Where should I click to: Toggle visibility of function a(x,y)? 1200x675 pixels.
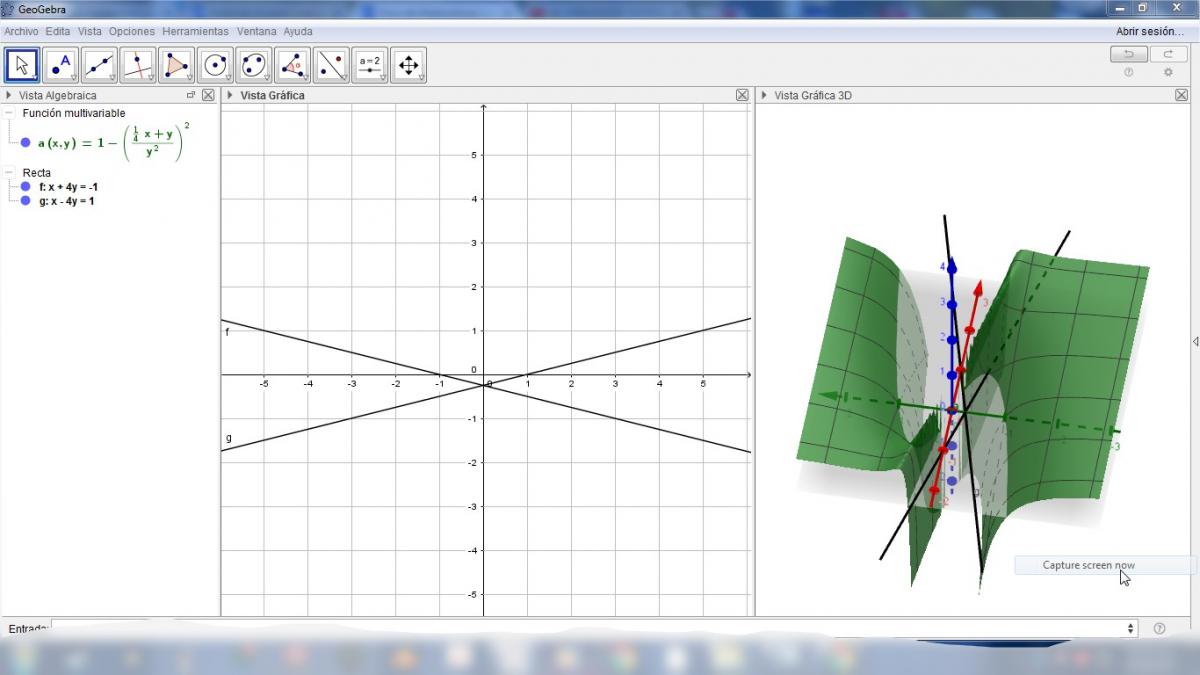click(x=26, y=143)
